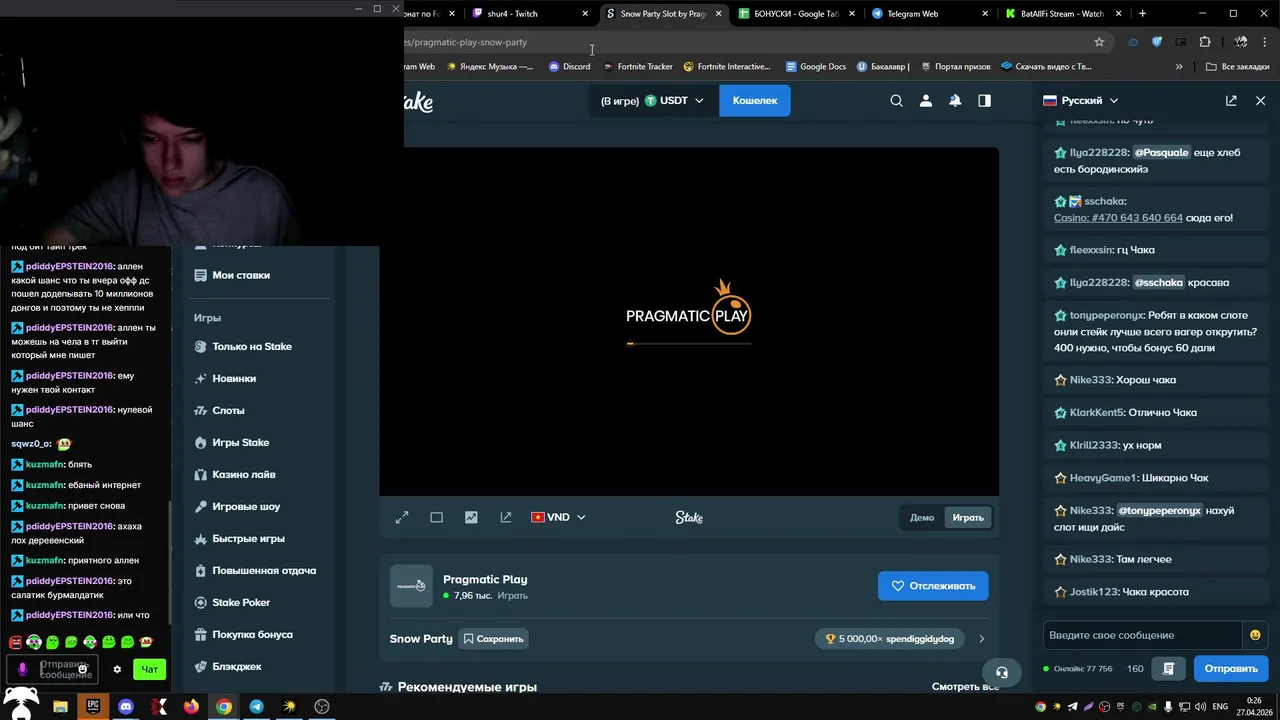The image size is (1280, 720).
Task: Open Twitch chat settings gear
Action: [117, 669]
